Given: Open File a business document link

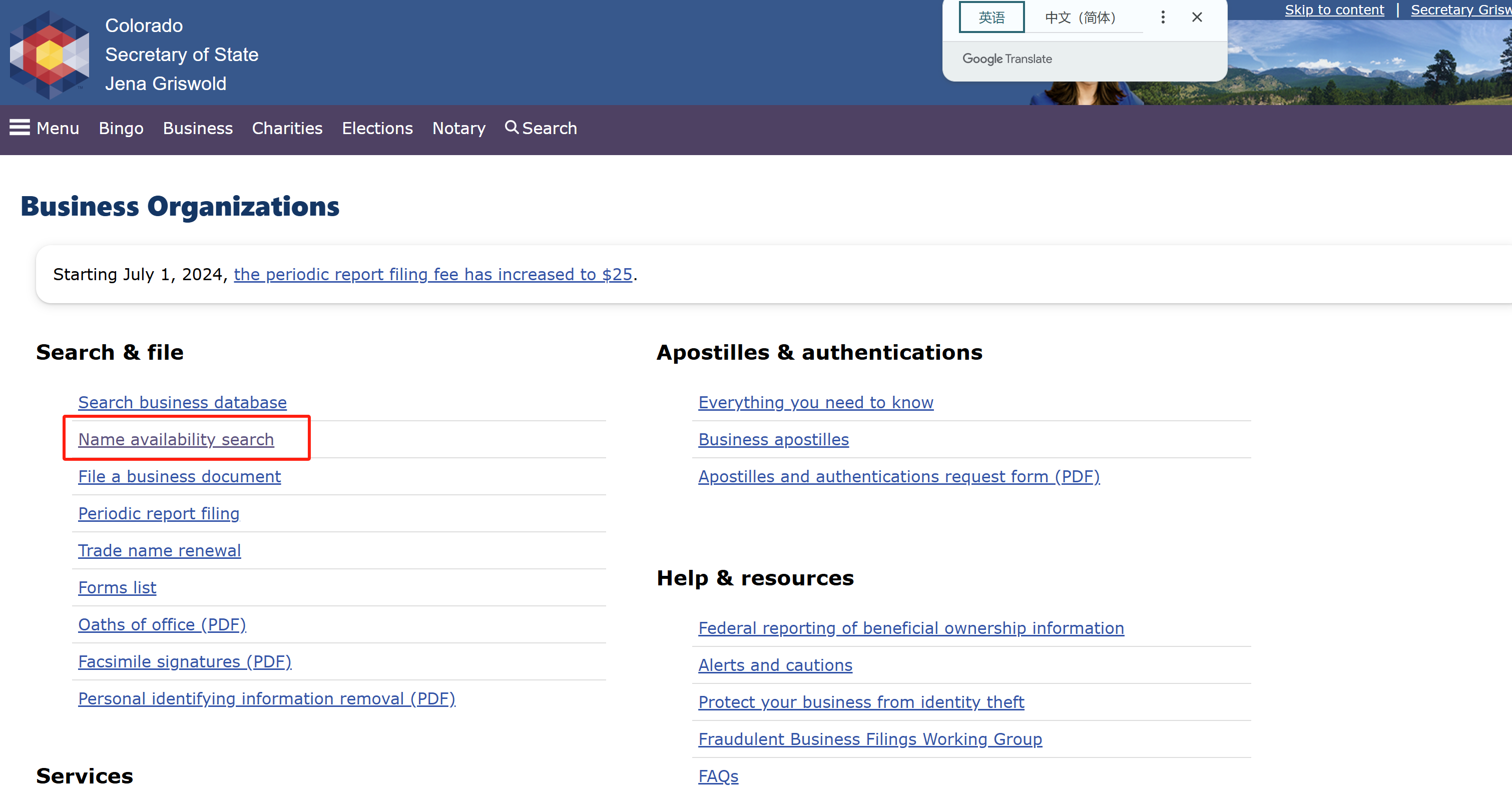Looking at the screenshot, I should (x=180, y=476).
